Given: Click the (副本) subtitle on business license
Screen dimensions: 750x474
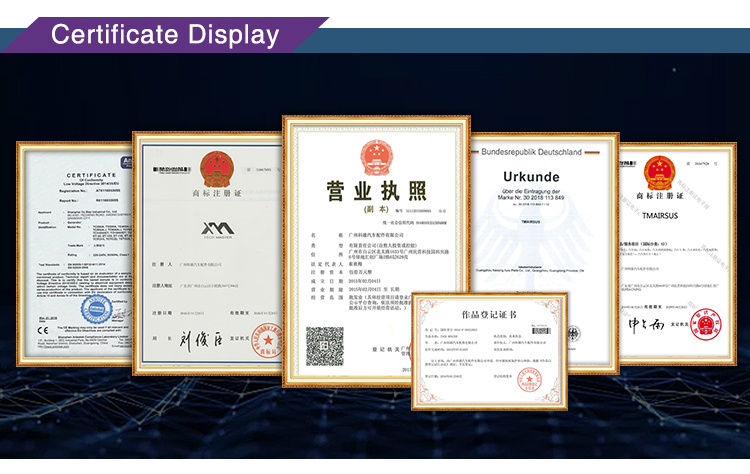Looking at the screenshot, I should pyautogui.click(x=376, y=209).
